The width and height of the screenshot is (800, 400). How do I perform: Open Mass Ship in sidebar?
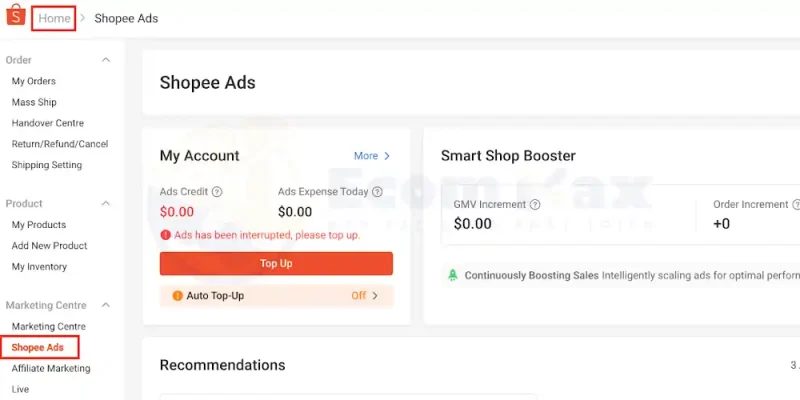click(34, 102)
